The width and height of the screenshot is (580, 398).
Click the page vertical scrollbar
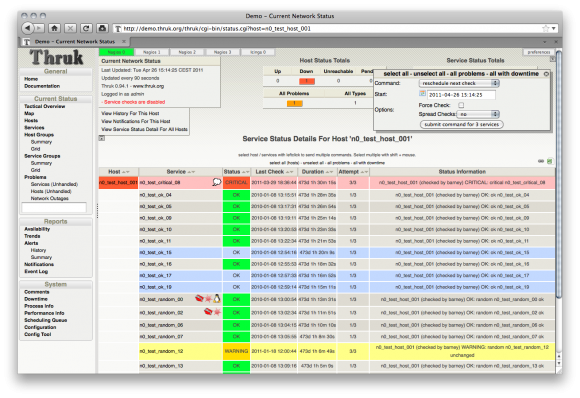559,174
